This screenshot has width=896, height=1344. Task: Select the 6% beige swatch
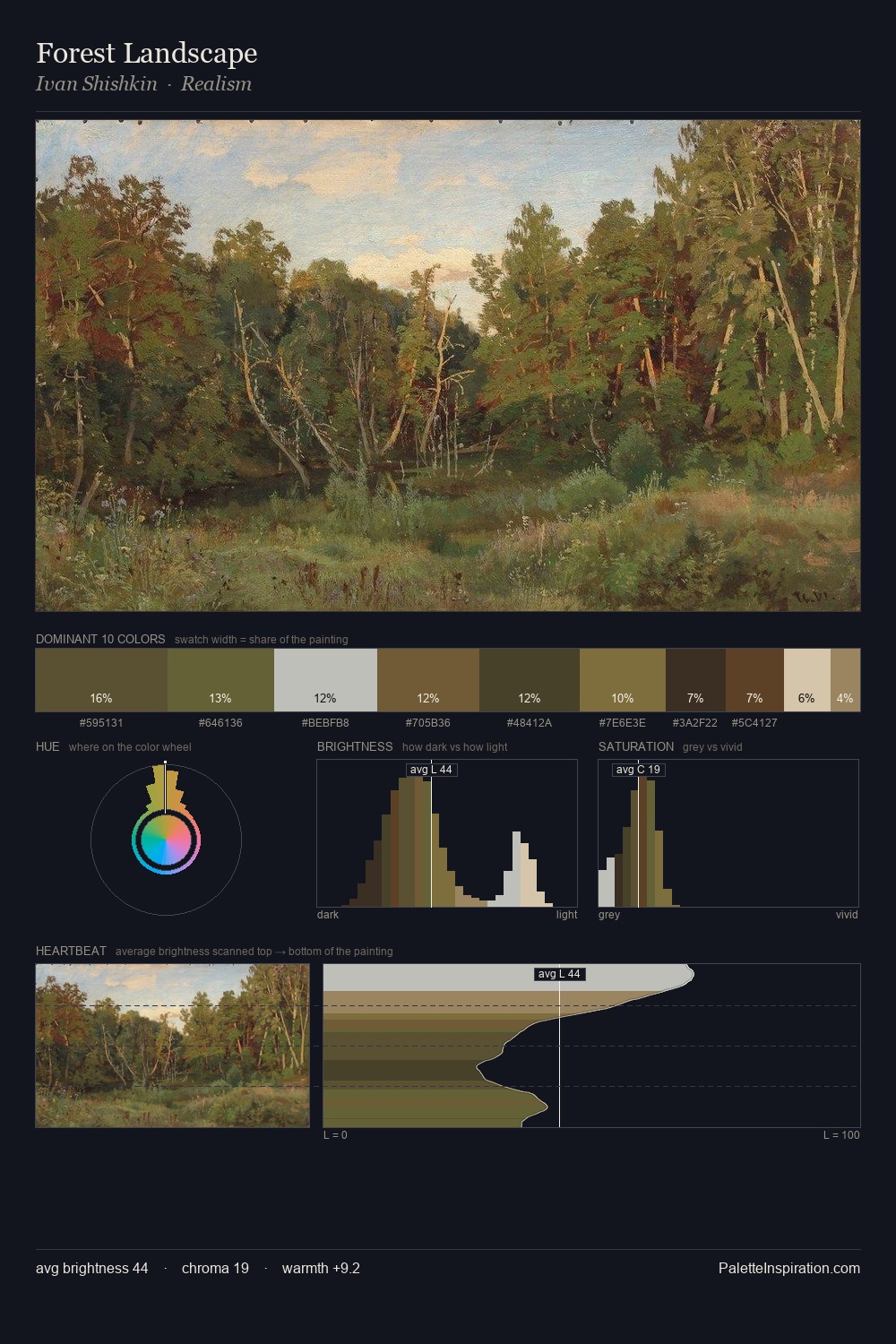tap(807, 680)
